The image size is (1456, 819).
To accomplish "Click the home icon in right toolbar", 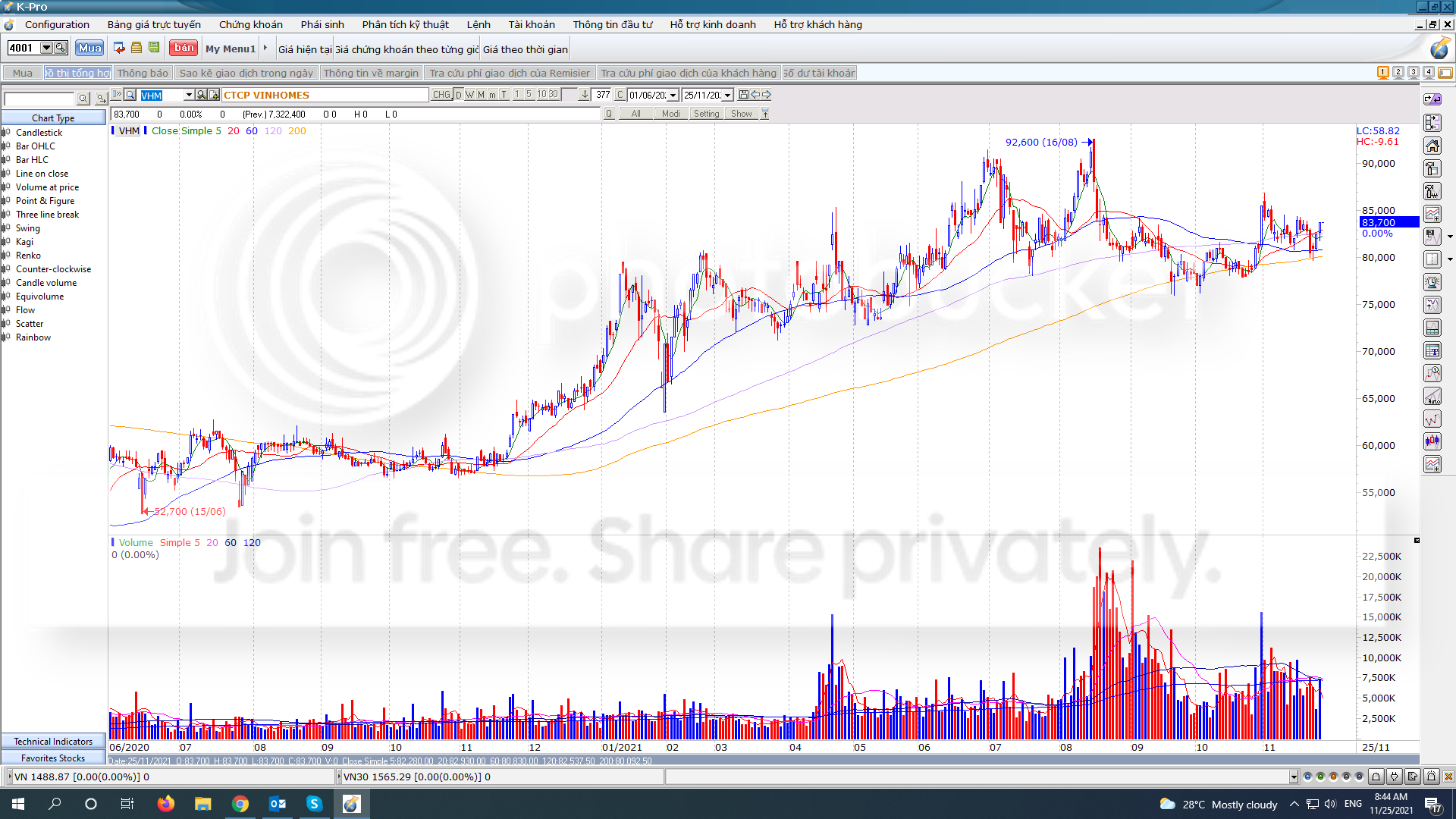I will (1432, 146).
